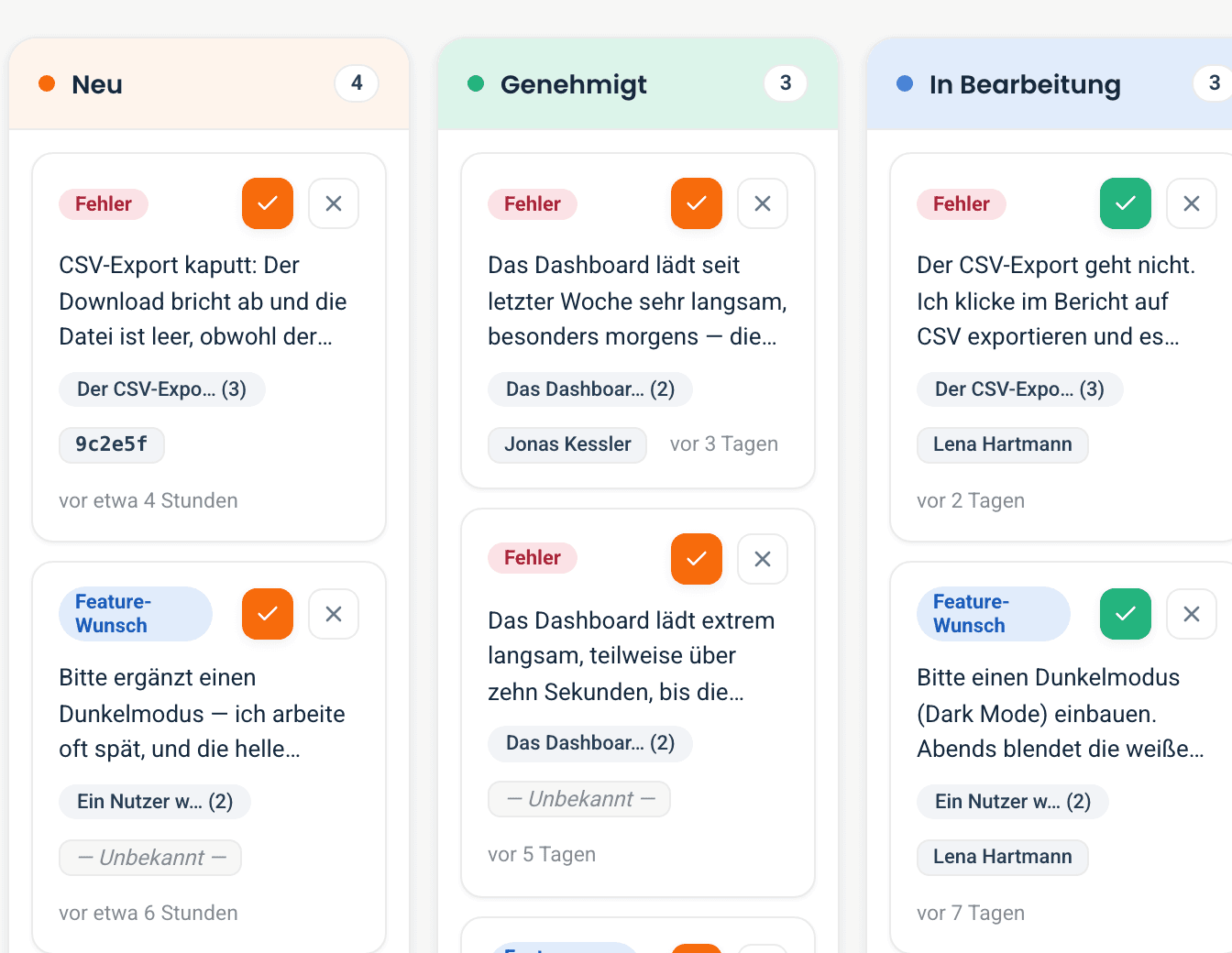Click X on 'Der CSV-Export geht nicht' card
Screen dimensions: 1232x953
1192,203
